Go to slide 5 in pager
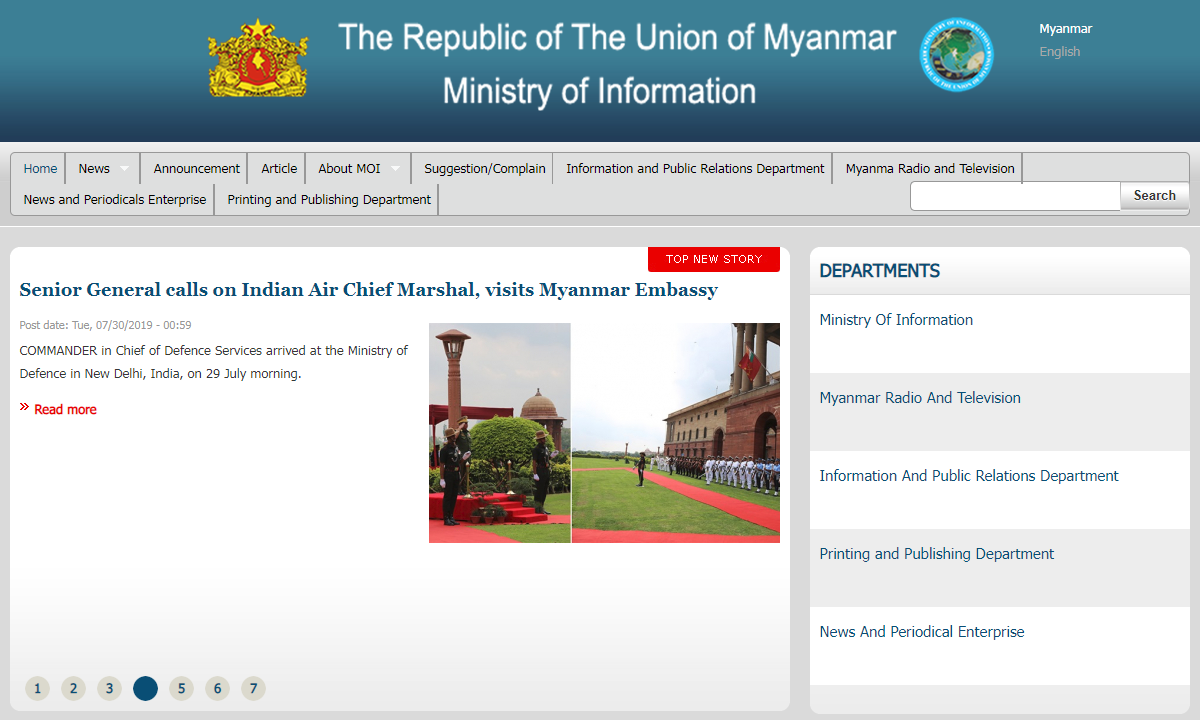This screenshot has height=720, width=1201. [x=181, y=688]
